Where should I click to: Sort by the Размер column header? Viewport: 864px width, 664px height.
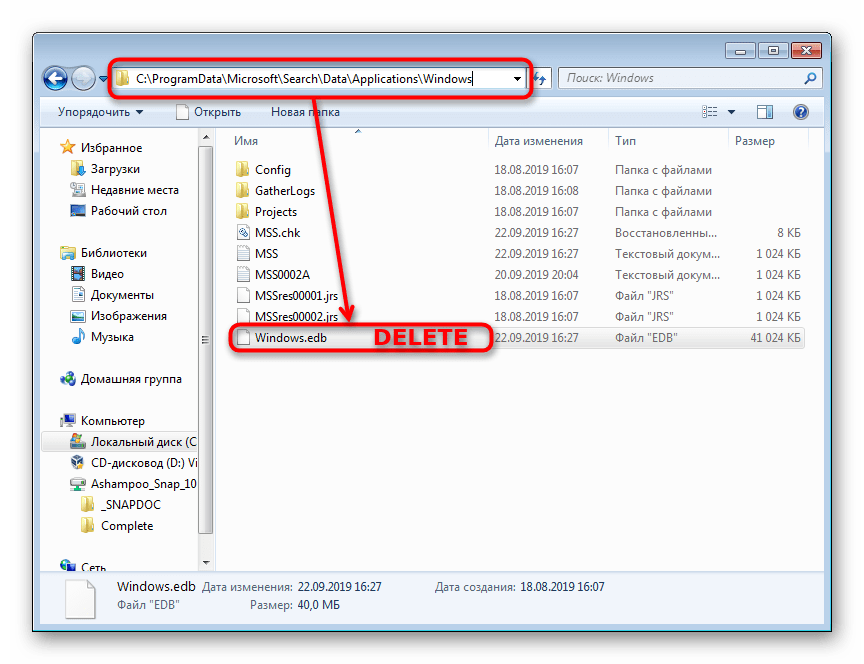click(x=754, y=141)
